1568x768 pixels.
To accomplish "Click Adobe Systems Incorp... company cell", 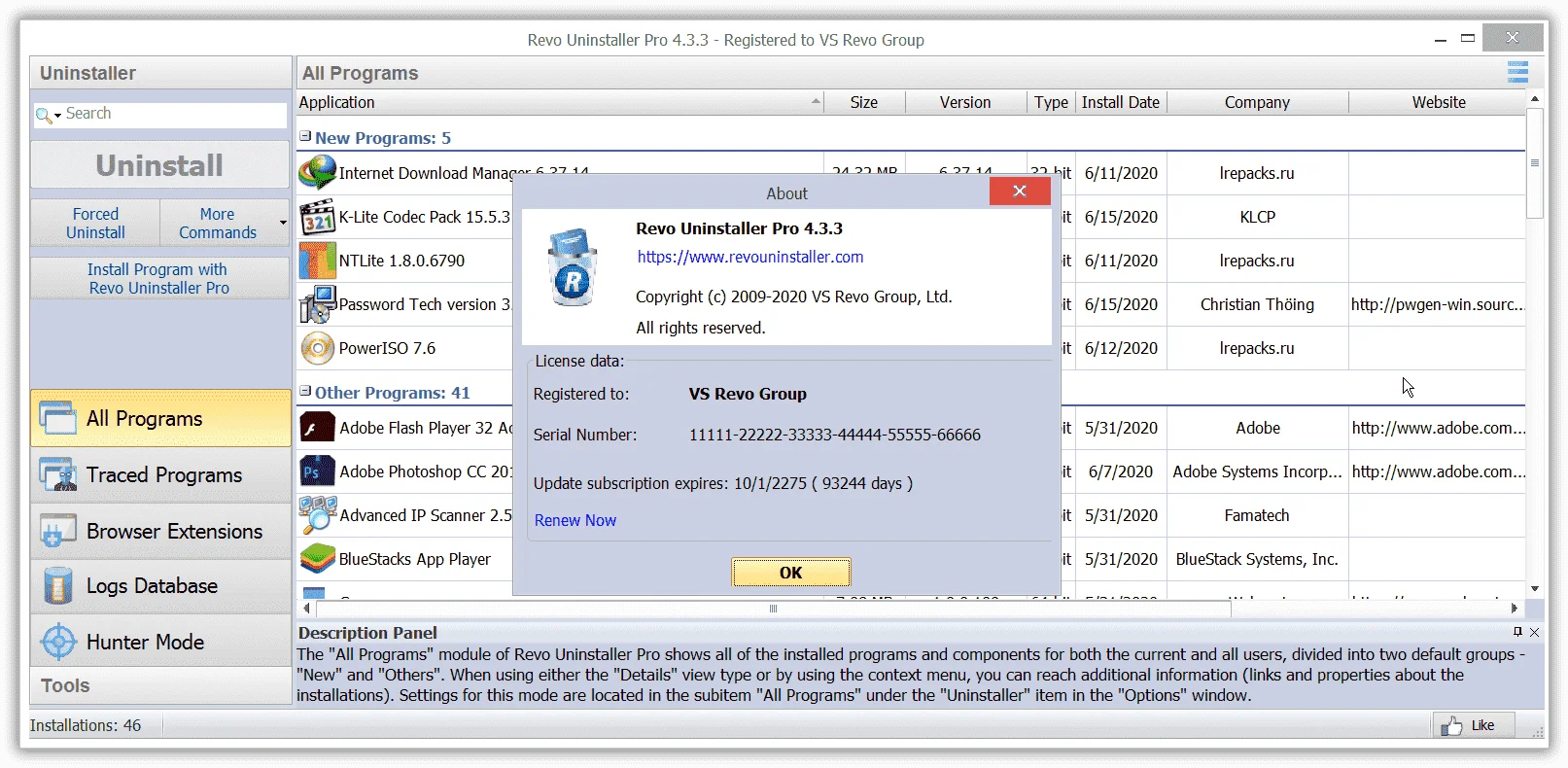I will pyautogui.click(x=1257, y=471).
